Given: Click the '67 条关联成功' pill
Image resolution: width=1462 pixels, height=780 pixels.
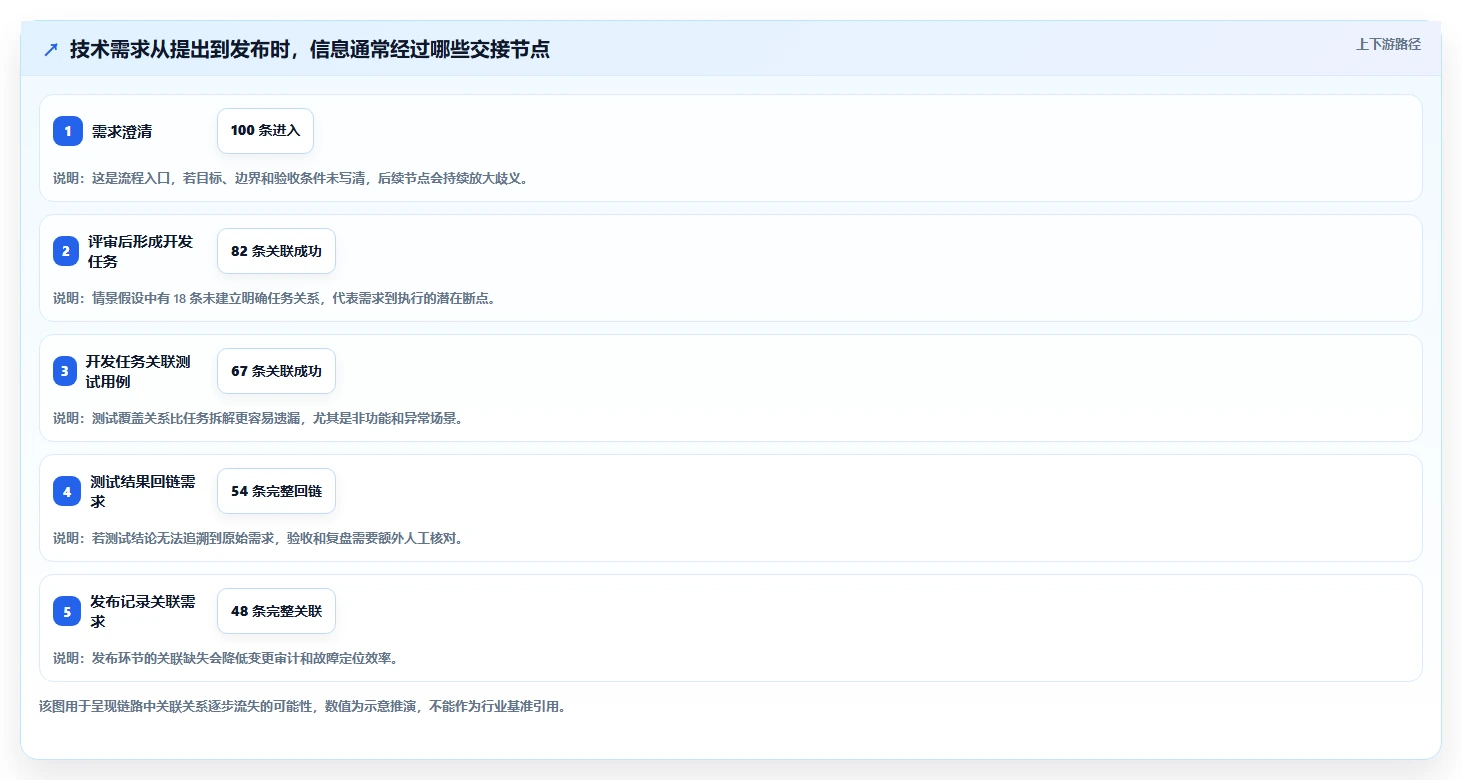Looking at the screenshot, I should click(276, 371).
